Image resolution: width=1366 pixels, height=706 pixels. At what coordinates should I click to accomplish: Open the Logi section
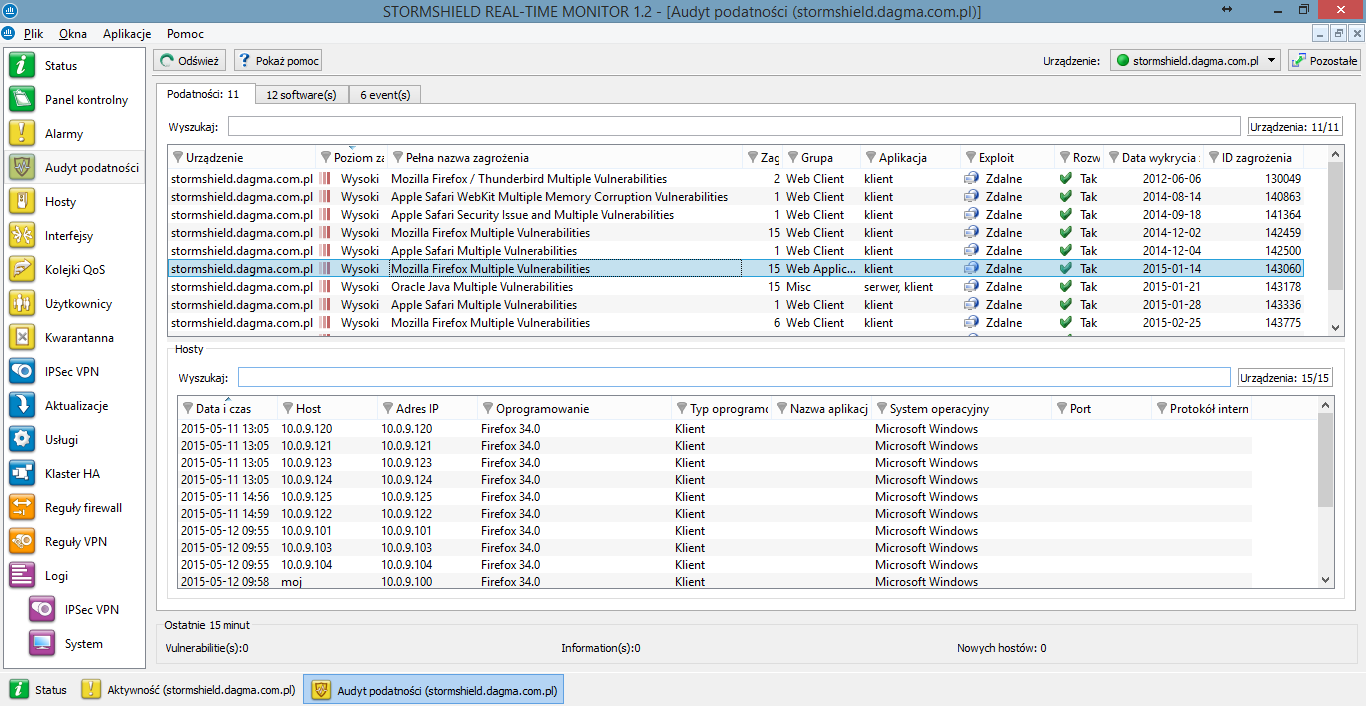[x=75, y=576]
